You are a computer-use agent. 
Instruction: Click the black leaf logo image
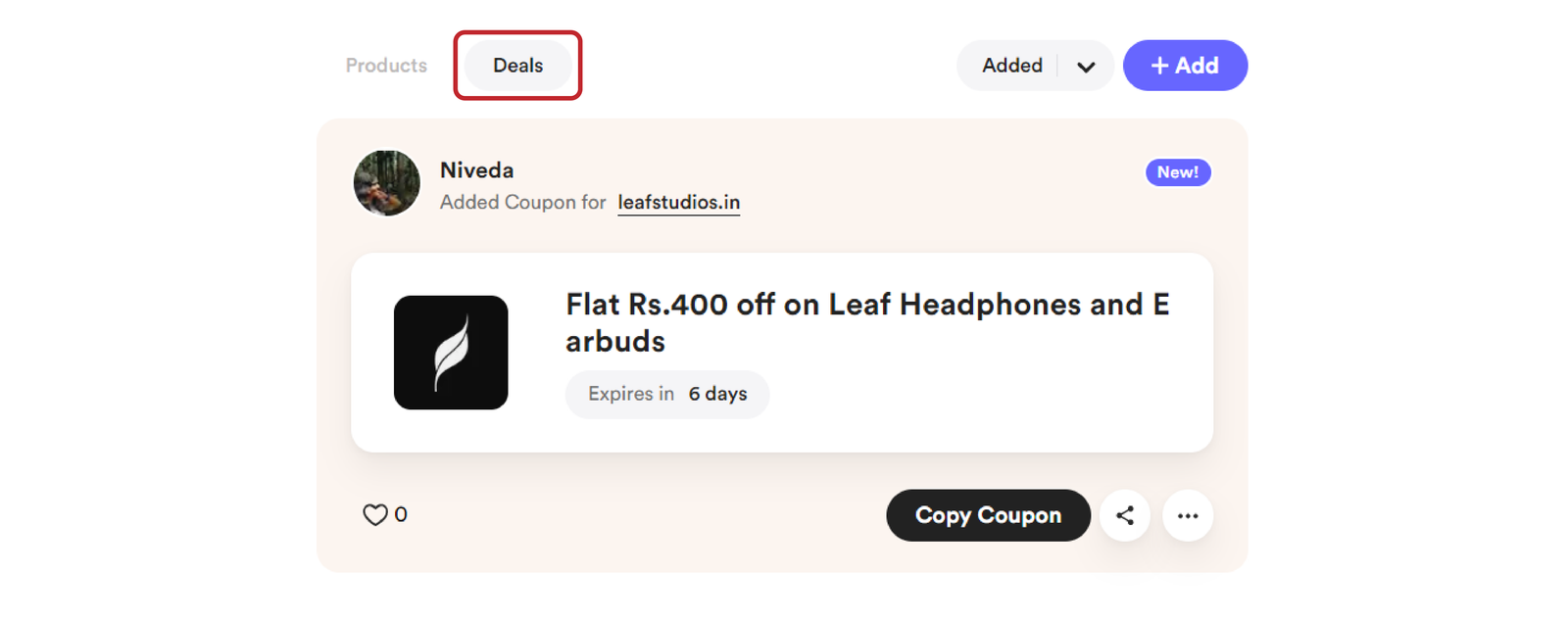(x=451, y=353)
